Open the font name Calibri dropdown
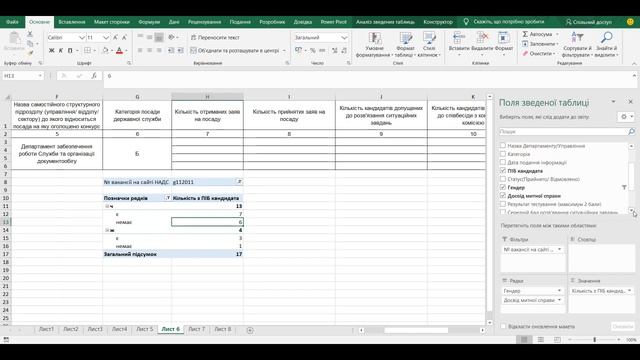 [x=82, y=38]
